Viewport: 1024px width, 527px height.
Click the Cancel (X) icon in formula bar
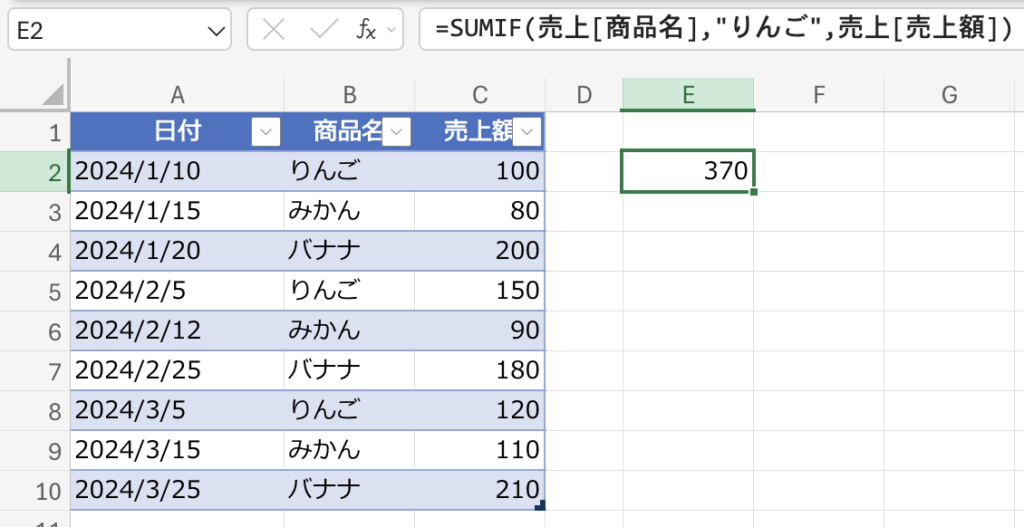272,30
